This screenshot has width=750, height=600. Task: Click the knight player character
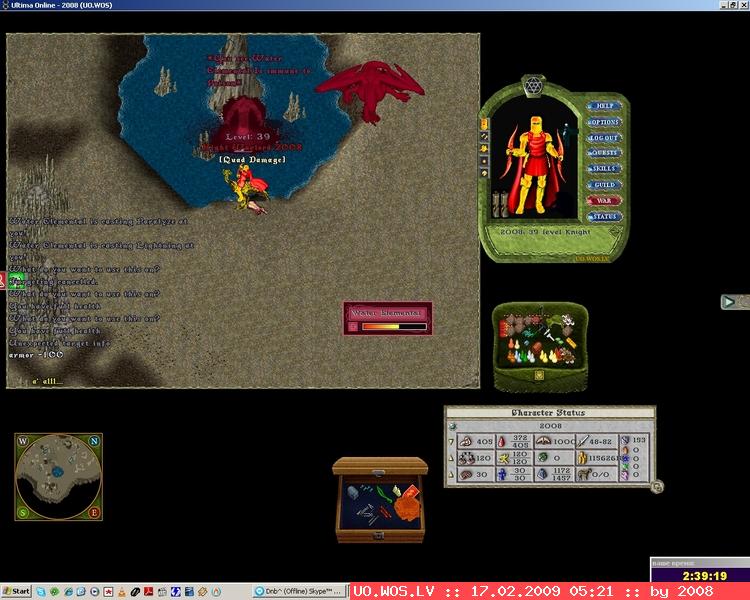click(247, 189)
